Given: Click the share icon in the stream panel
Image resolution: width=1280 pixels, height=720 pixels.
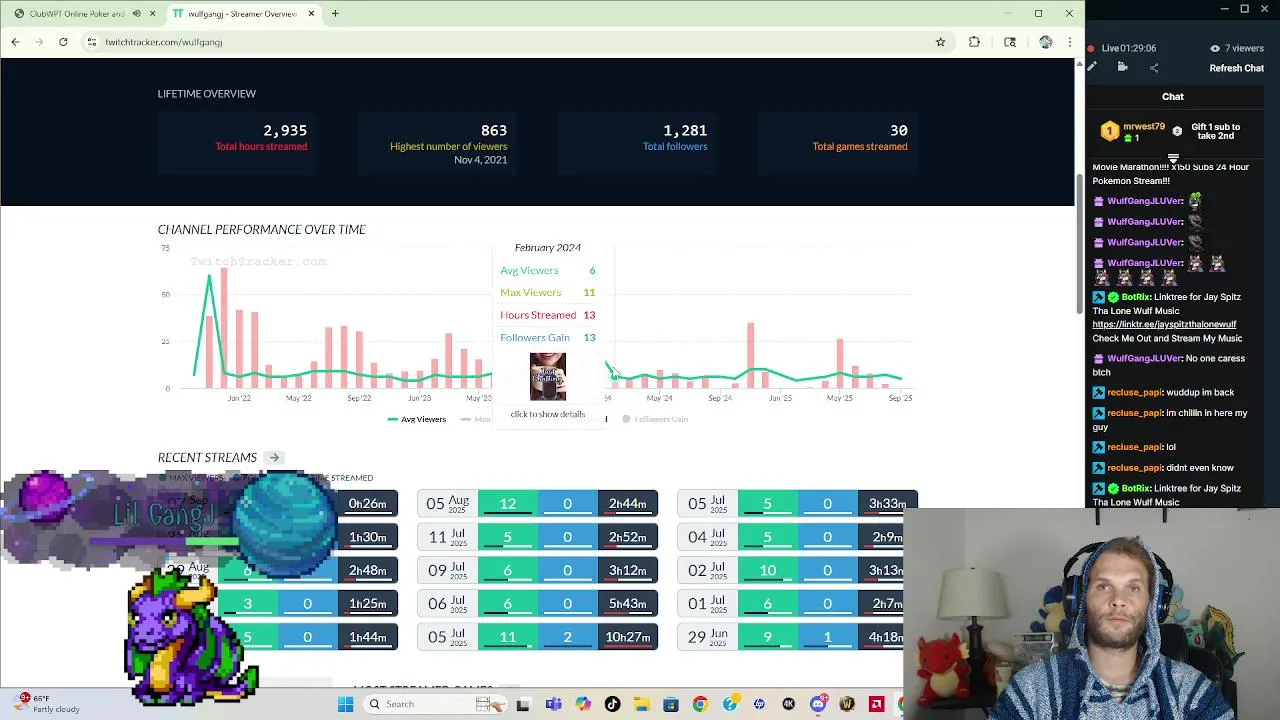Looking at the screenshot, I should point(1154,68).
